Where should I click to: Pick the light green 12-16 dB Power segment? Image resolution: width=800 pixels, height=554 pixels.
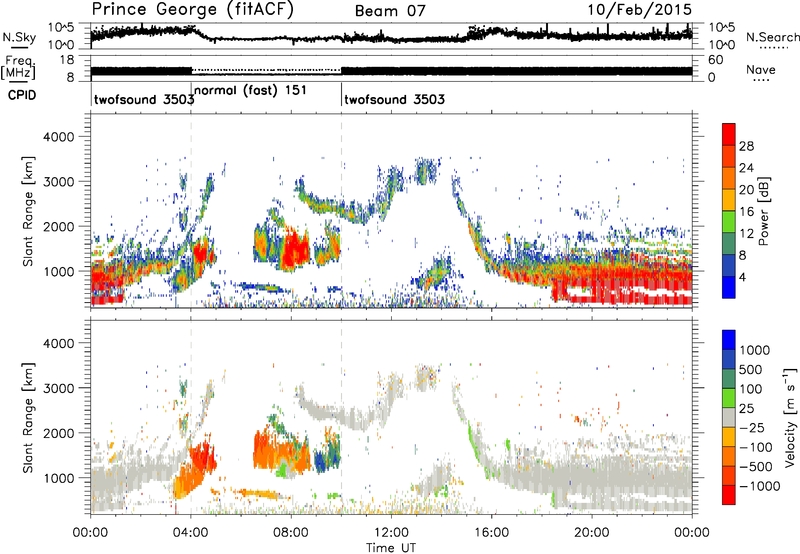point(729,222)
